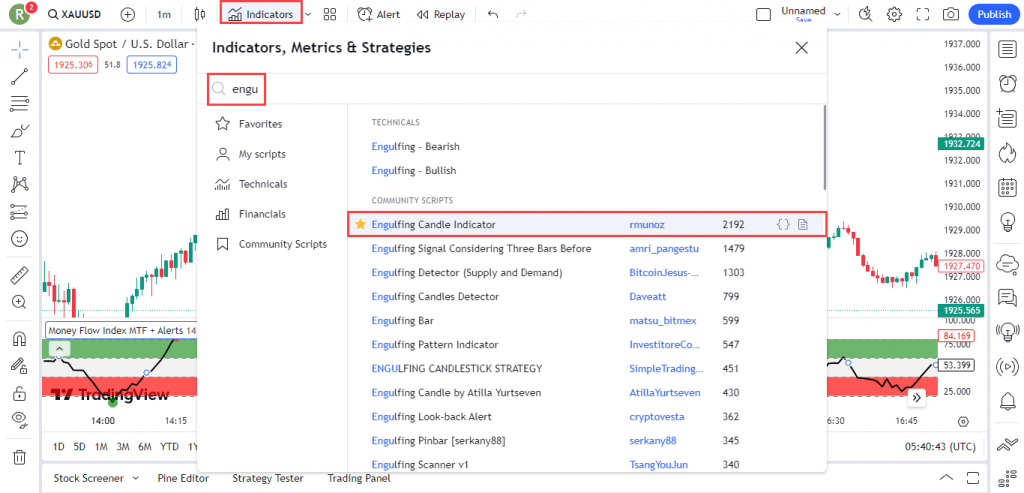The width and height of the screenshot is (1024, 493).
Task: Expand the Stock Screener dropdown
Action: pyautogui.click(x=137, y=478)
